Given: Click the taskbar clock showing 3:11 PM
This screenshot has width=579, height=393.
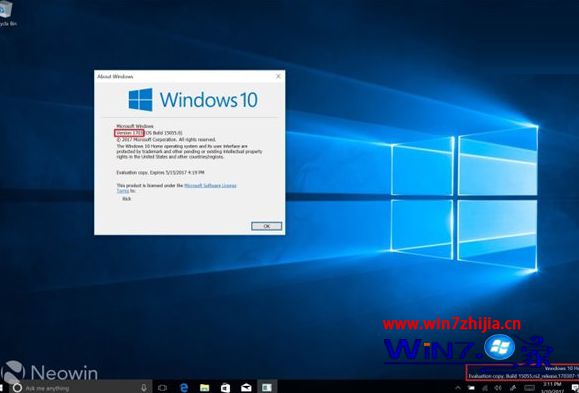Looking at the screenshot, I should (552, 388).
